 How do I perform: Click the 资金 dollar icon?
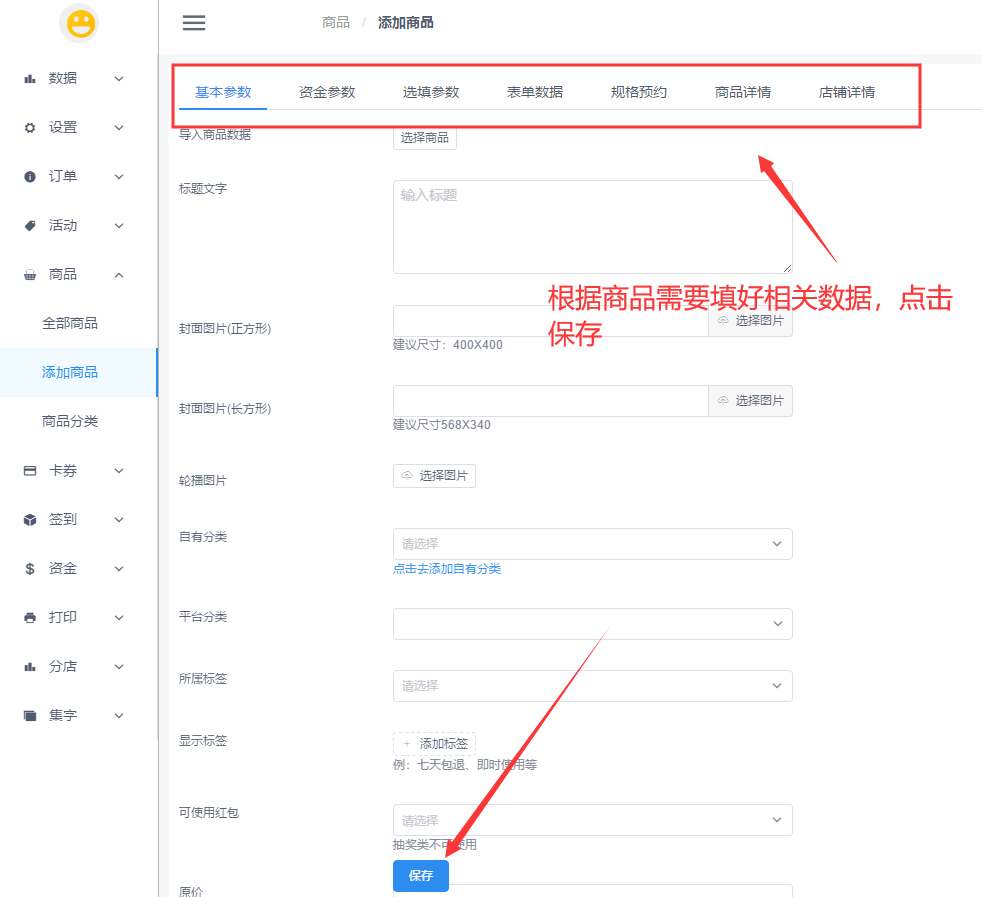[29, 569]
